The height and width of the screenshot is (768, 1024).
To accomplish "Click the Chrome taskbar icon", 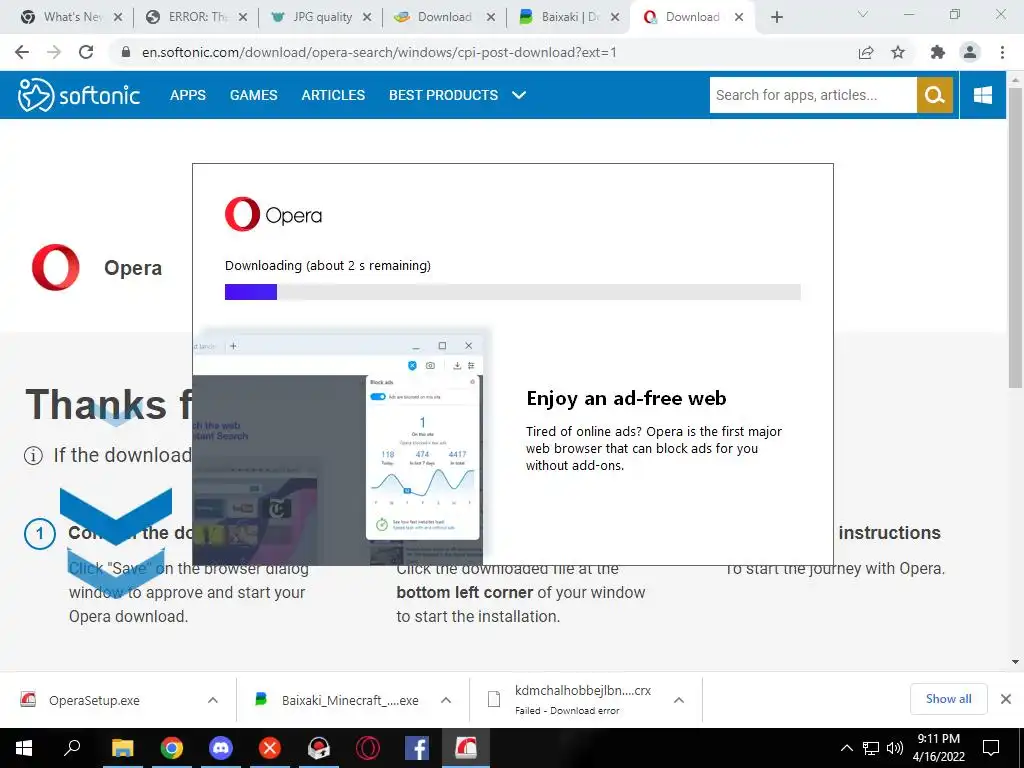I will [172, 748].
